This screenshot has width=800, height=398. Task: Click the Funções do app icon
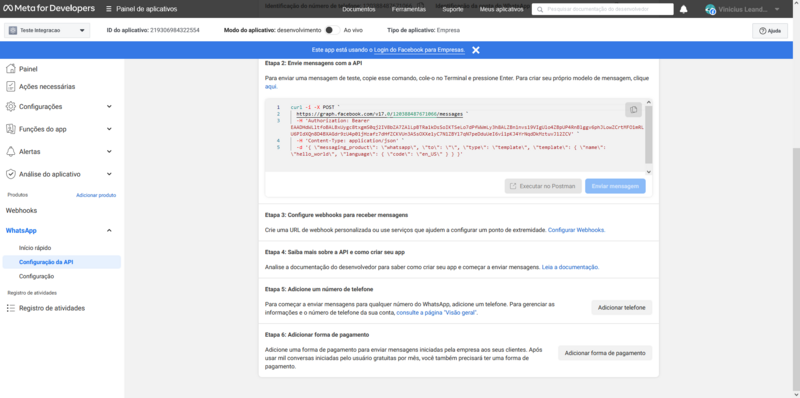(11, 129)
